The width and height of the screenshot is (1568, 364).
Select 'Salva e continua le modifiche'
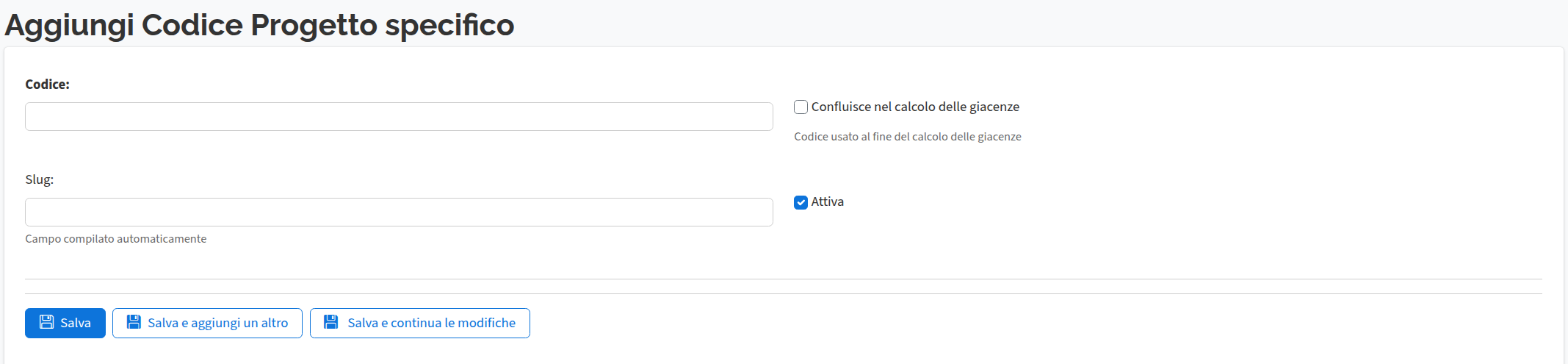[431, 324]
